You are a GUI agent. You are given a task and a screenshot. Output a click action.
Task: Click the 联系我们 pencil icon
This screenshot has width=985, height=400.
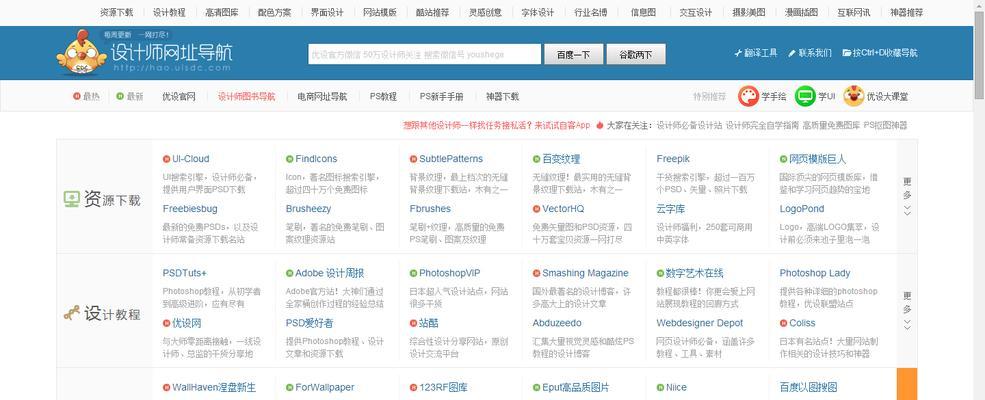(x=792, y=53)
